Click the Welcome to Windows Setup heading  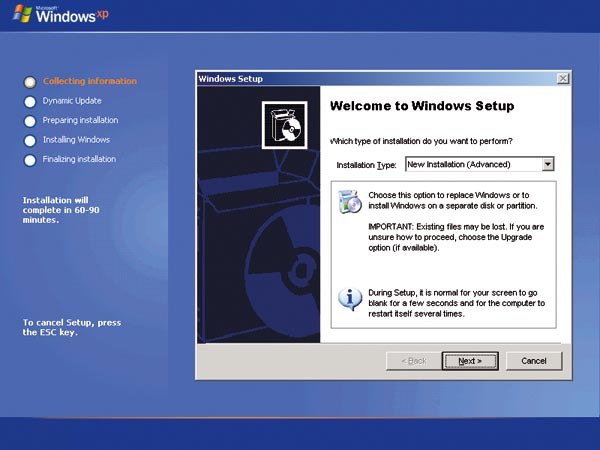(x=421, y=106)
